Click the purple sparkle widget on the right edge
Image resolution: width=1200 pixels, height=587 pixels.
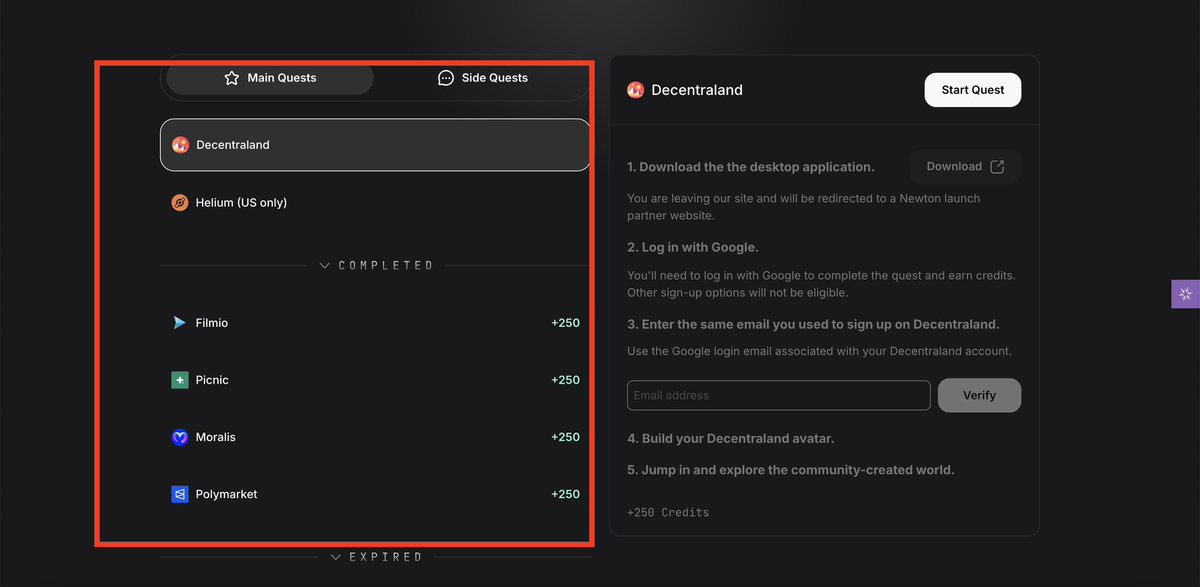point(1185,294)
